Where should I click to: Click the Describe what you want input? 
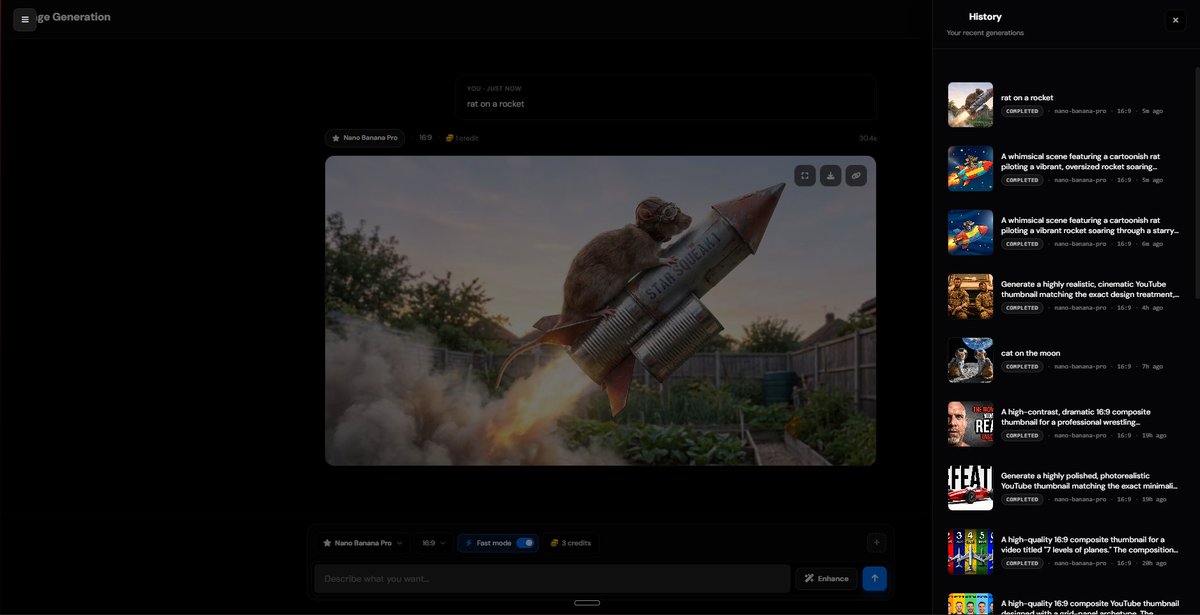(x=552, y=578)
